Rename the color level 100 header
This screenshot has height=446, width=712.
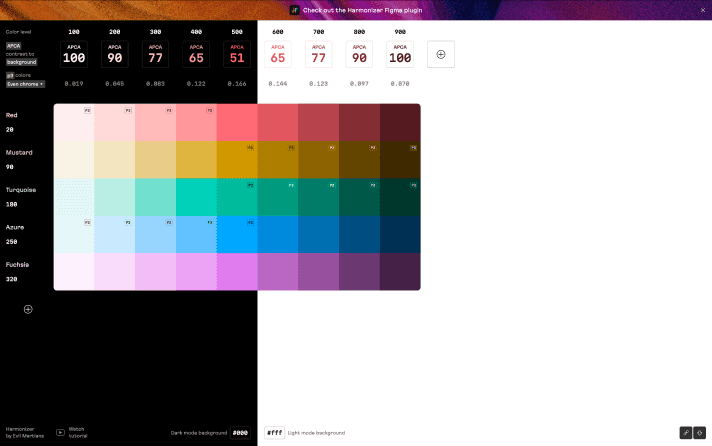(x=74, y=32)
